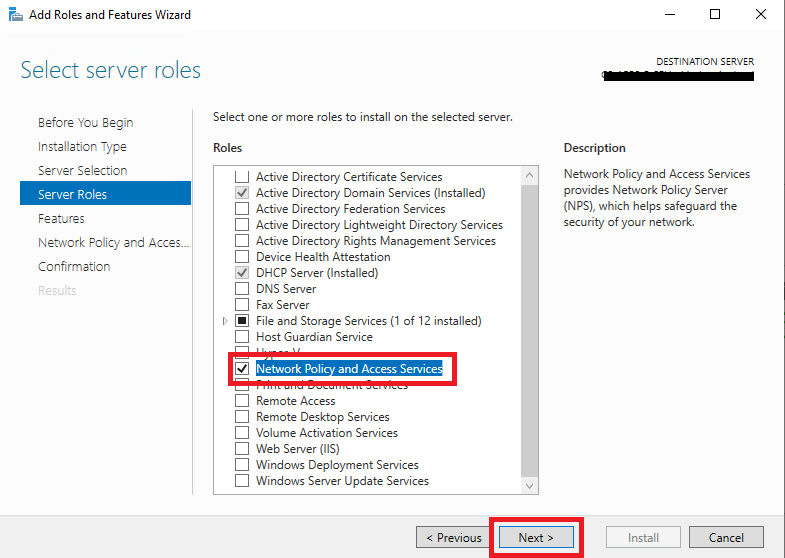Open the Installation Type step
This screenshot has width=785, height=558.
coord(82,147)
